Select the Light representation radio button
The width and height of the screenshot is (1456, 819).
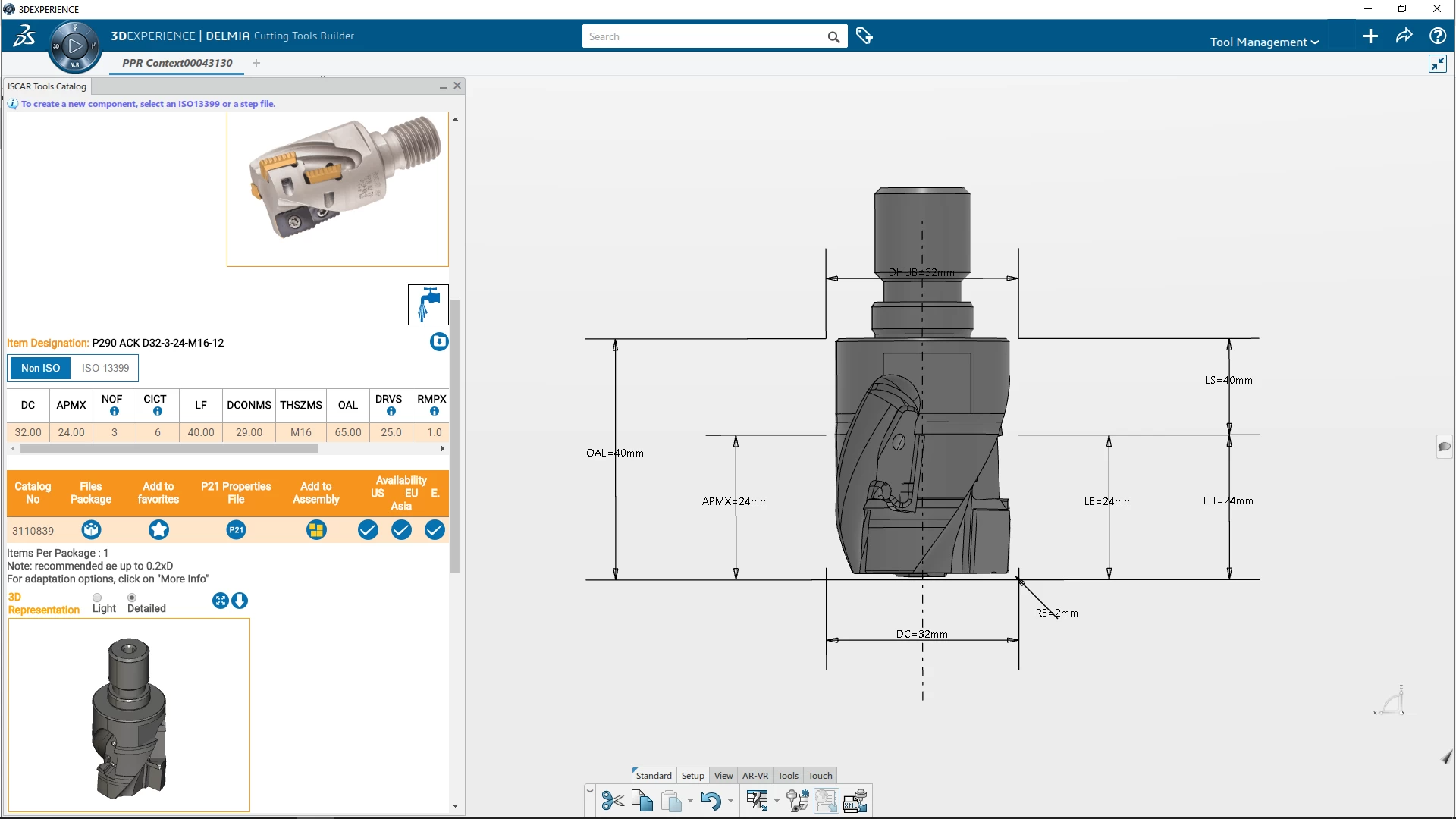[x=97, y=598]
